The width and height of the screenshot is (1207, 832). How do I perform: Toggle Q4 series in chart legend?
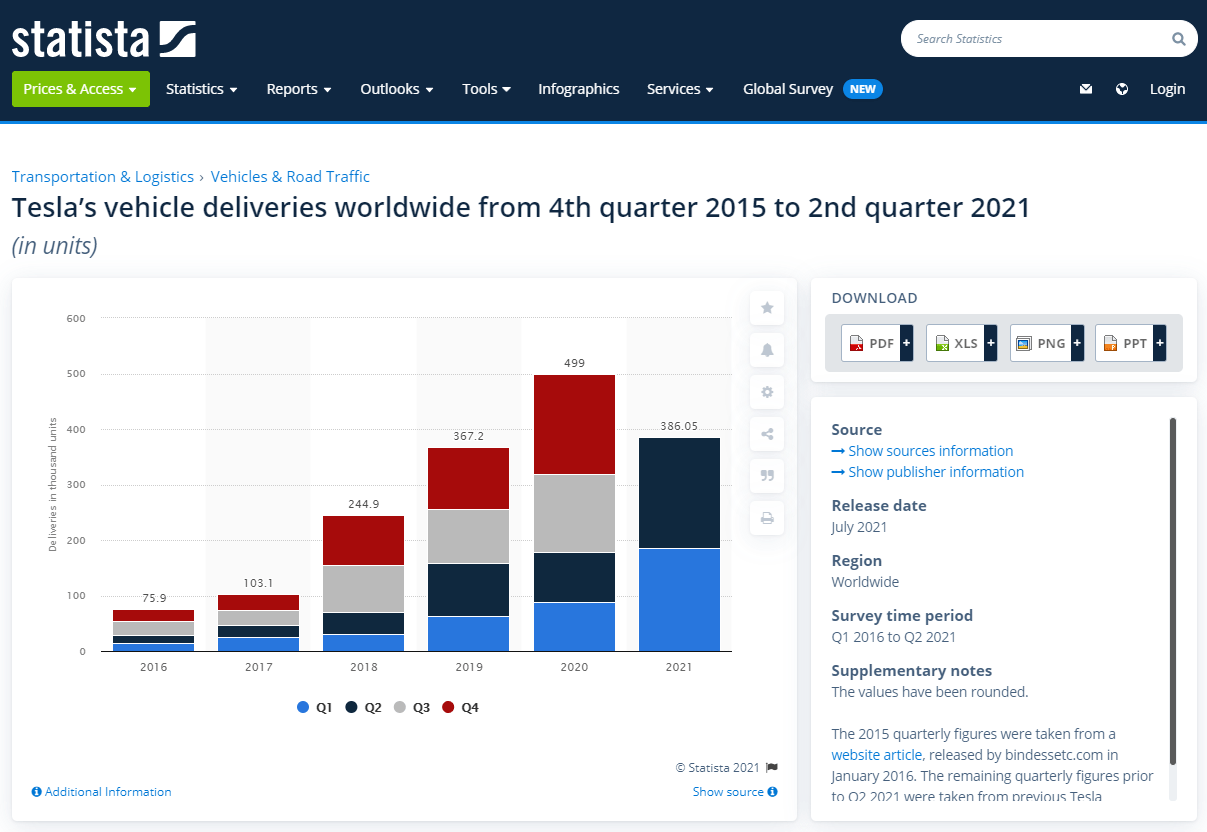click(460, 707)
